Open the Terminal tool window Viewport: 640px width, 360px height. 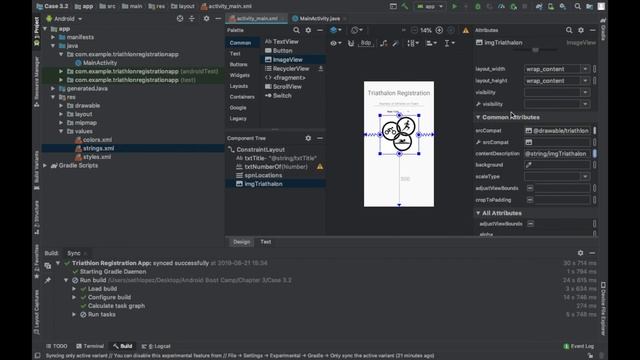pyautogui.click(x=90, y=346)
